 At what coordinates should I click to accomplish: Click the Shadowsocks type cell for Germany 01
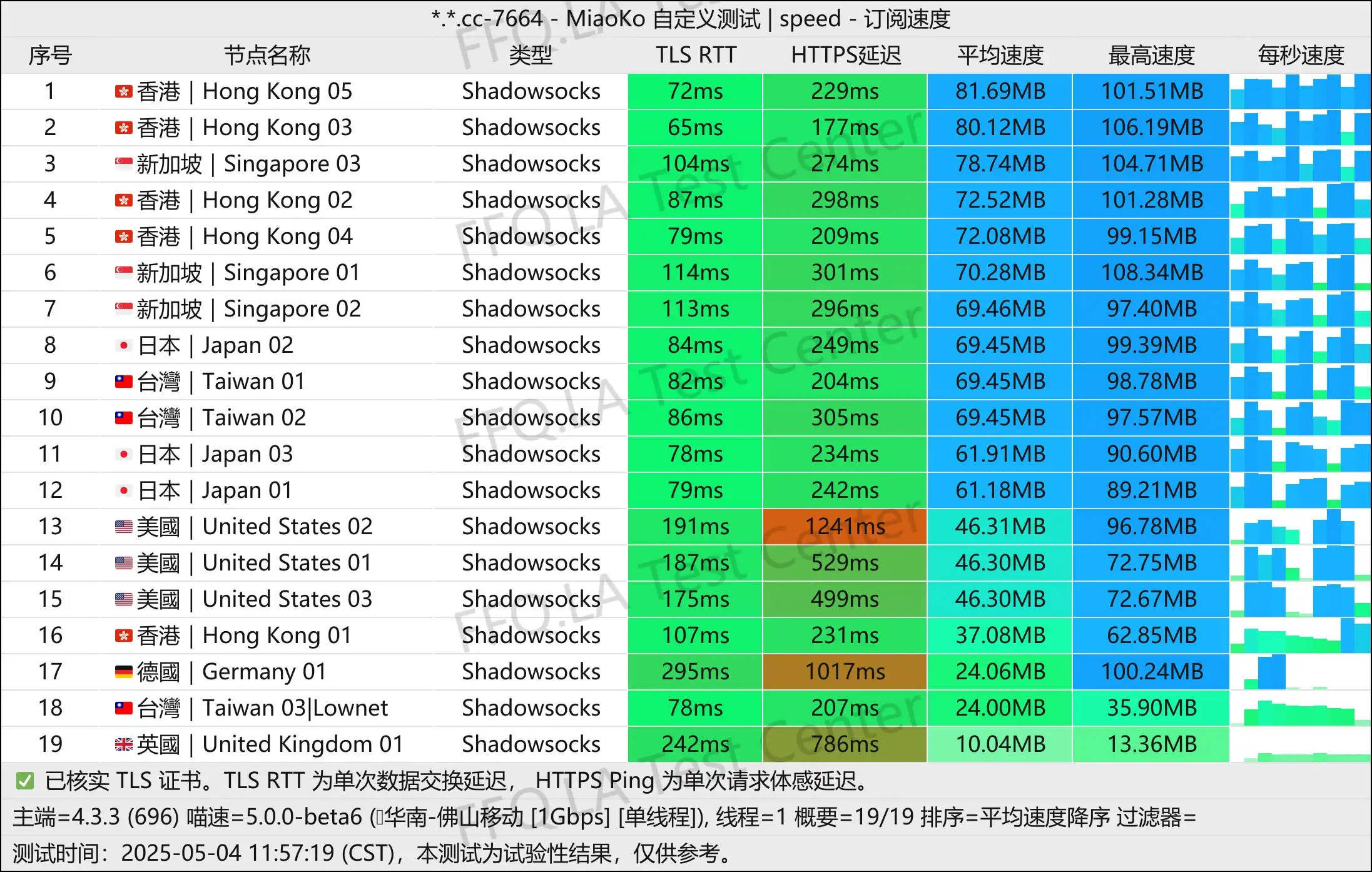[x=531, y=672]
